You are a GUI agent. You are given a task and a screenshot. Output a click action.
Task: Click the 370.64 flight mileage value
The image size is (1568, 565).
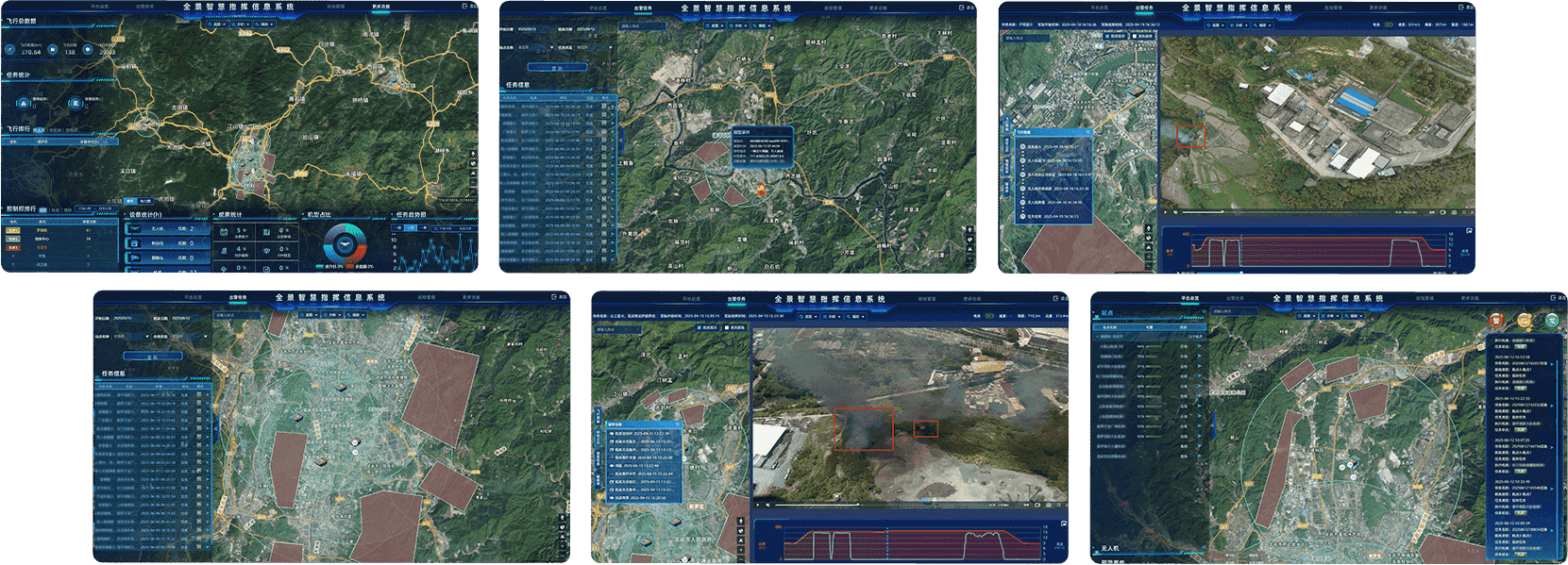click(x=31, y=53)
